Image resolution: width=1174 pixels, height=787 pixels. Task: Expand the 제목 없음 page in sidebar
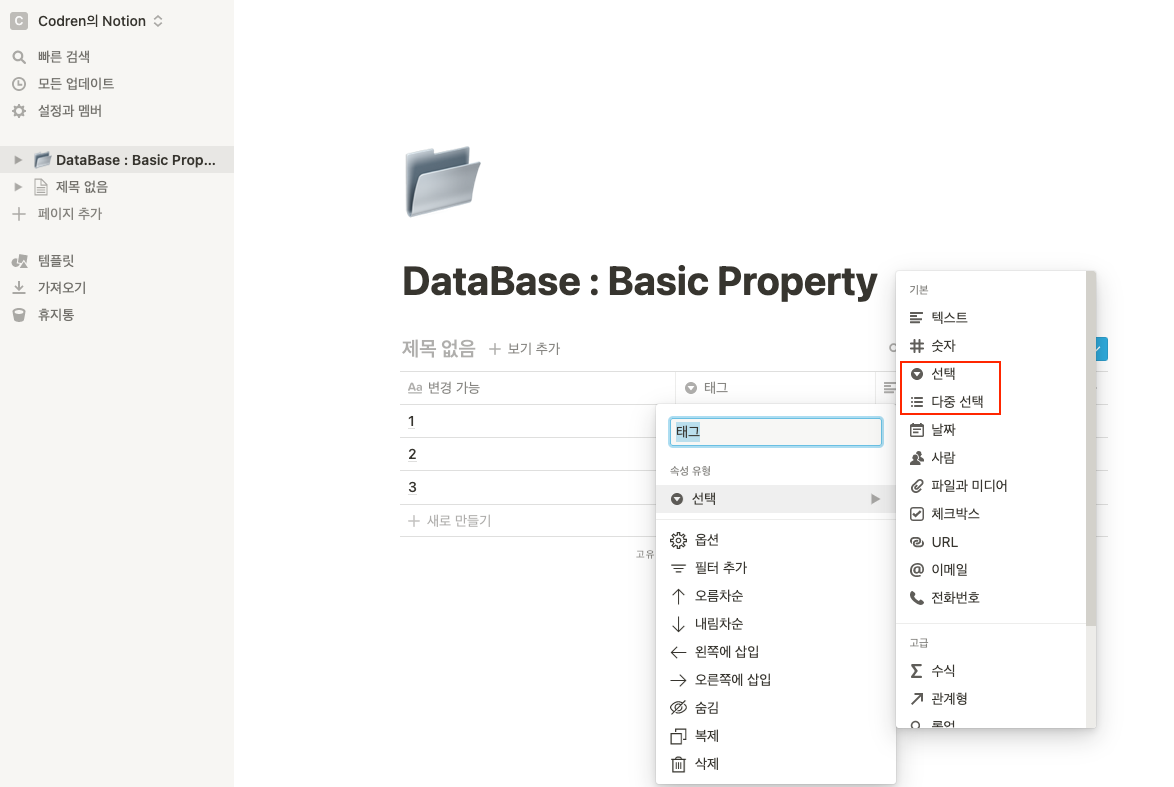pyautogui.click(x=18, y=187)
